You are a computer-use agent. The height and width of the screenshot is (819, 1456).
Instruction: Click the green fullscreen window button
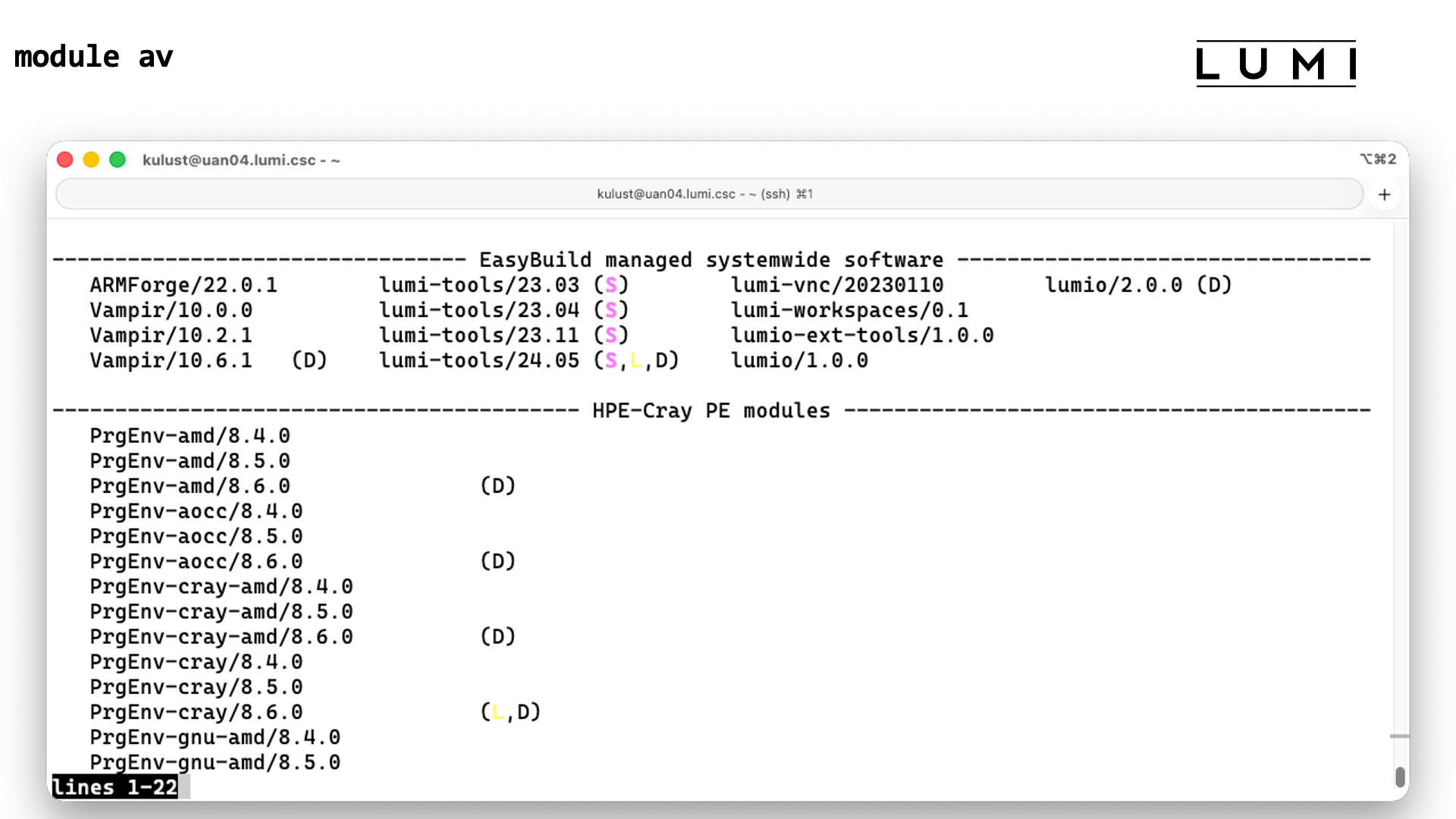[x=118, y=160]
